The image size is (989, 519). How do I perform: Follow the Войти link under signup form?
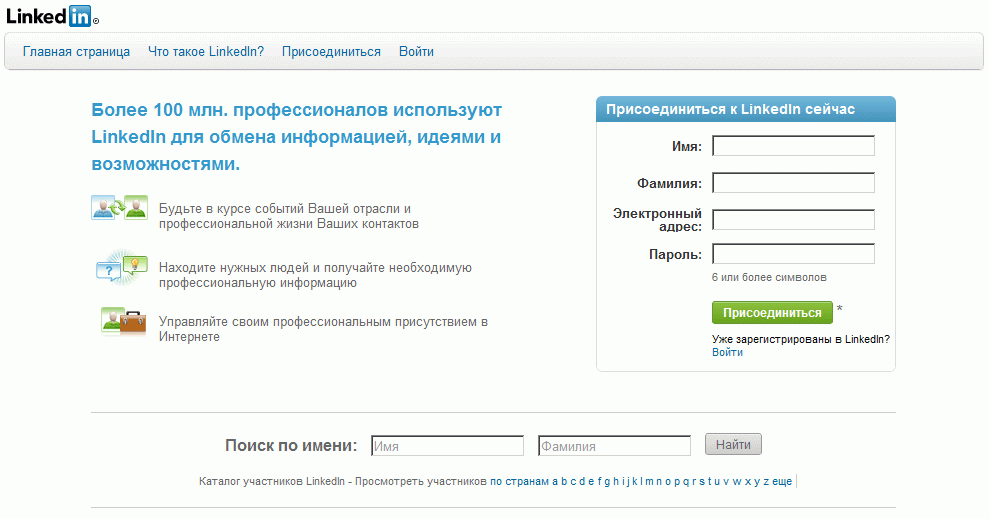pyautogui.click(x=727, y=353)
